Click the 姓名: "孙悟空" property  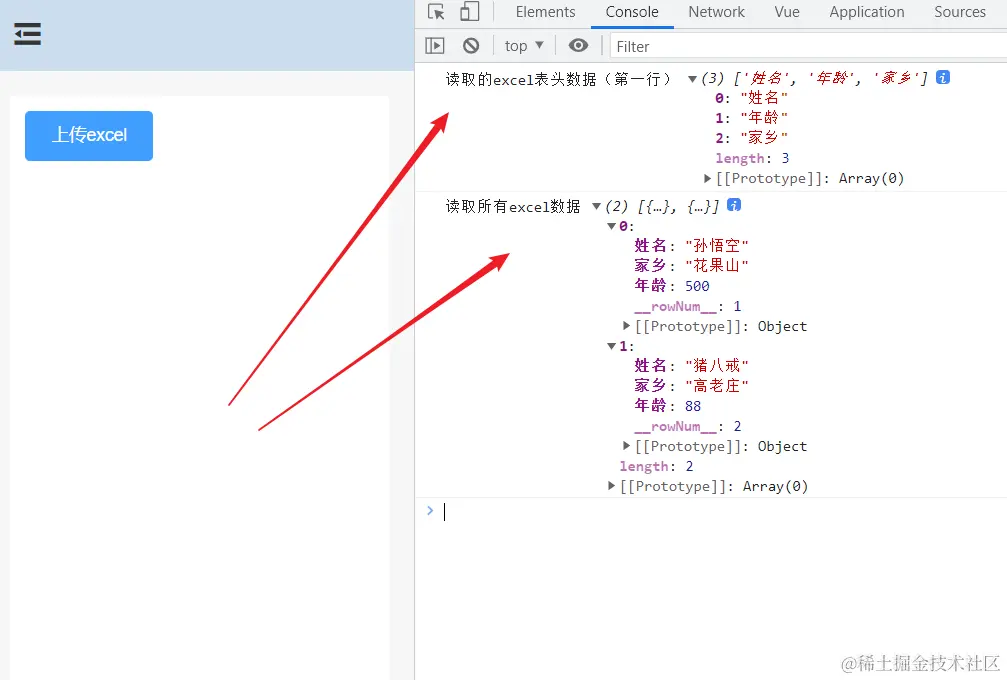point(691,246)
